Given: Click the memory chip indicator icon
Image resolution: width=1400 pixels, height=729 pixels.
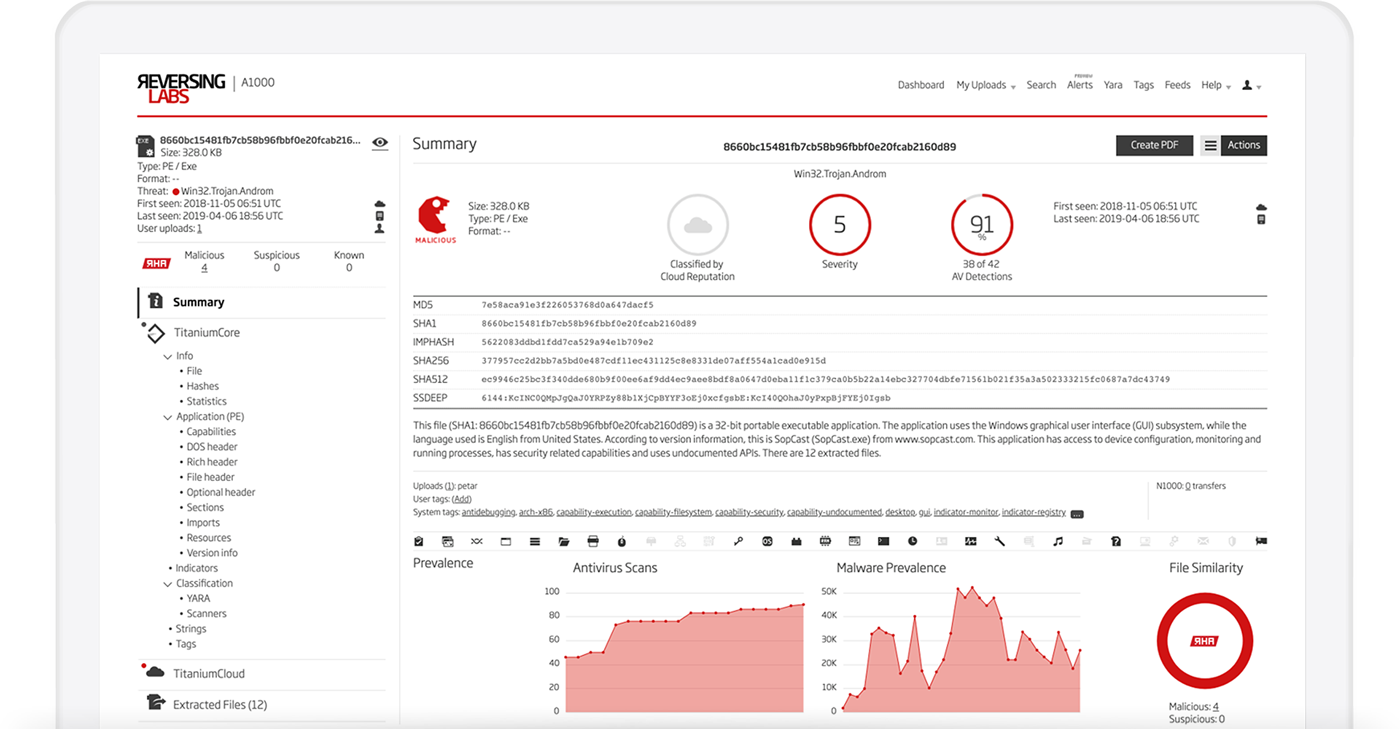Looking at the screenshot, I should [x=825, y=541].
